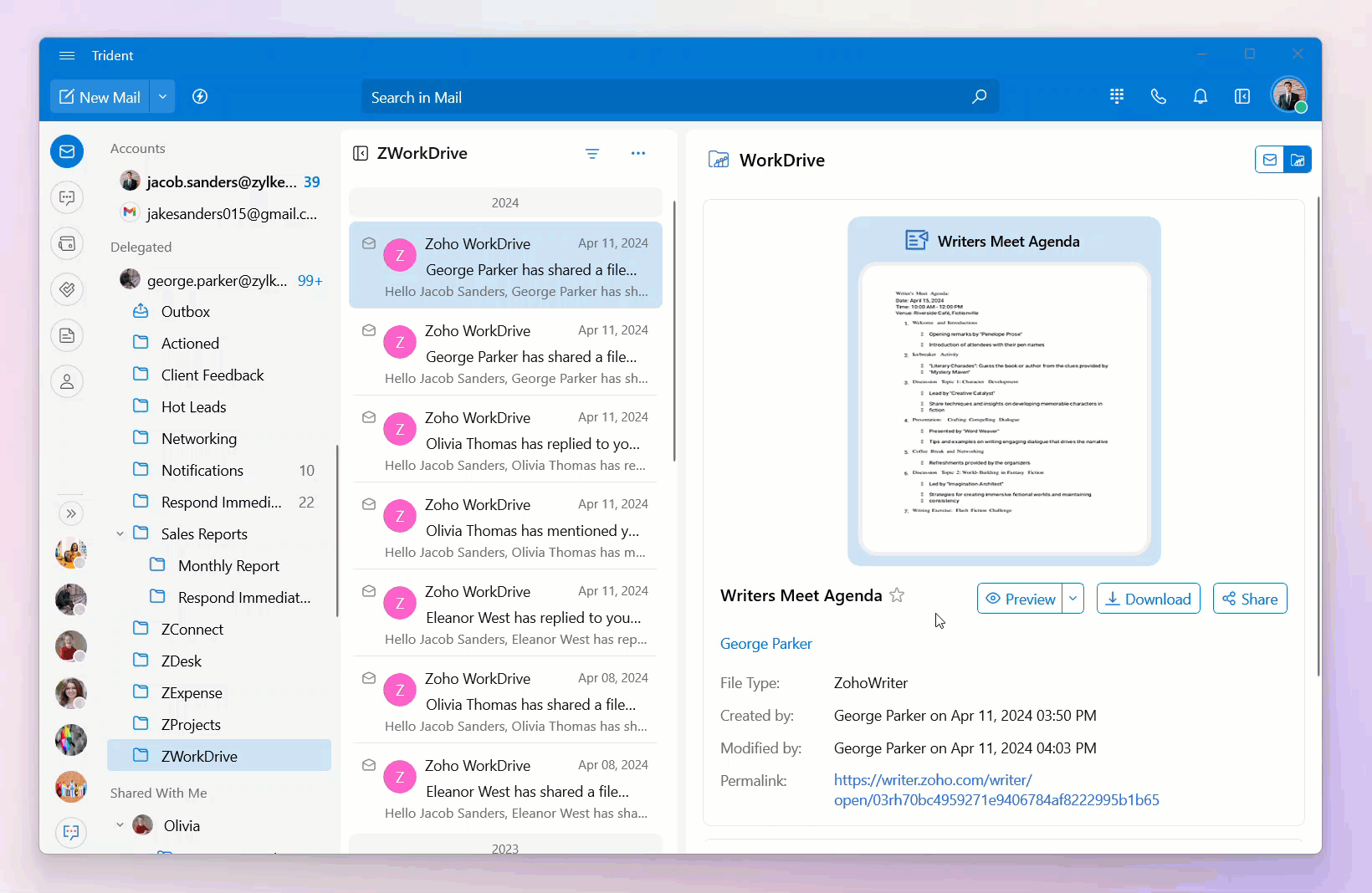Open the New Mail dropdown arrow
Image resolution: width=1372 pixels, height=893 pixels.
click(162, 97)
